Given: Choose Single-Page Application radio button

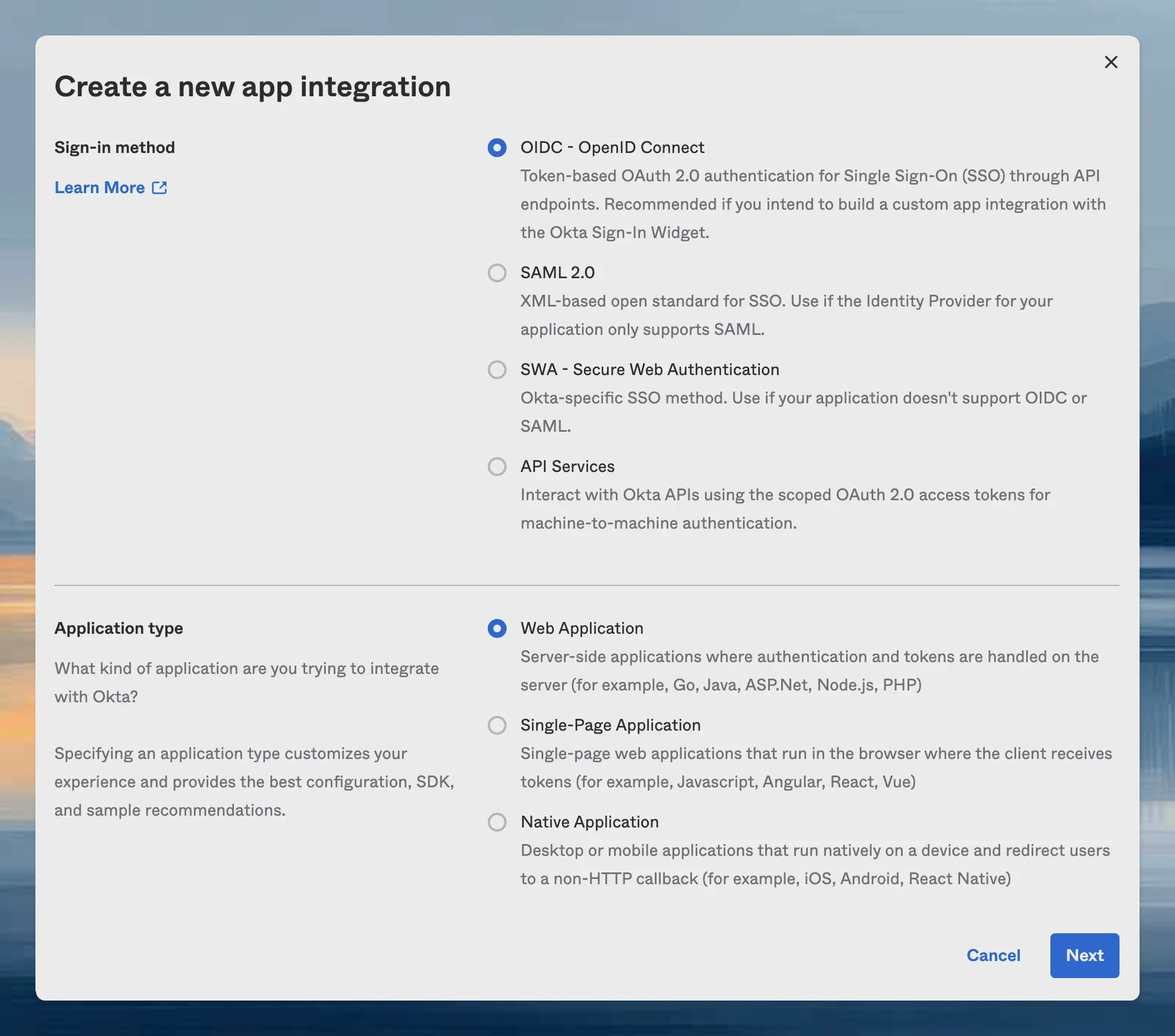Looking at the screenshot, I should pyautogui.click(x=497, y=725).
